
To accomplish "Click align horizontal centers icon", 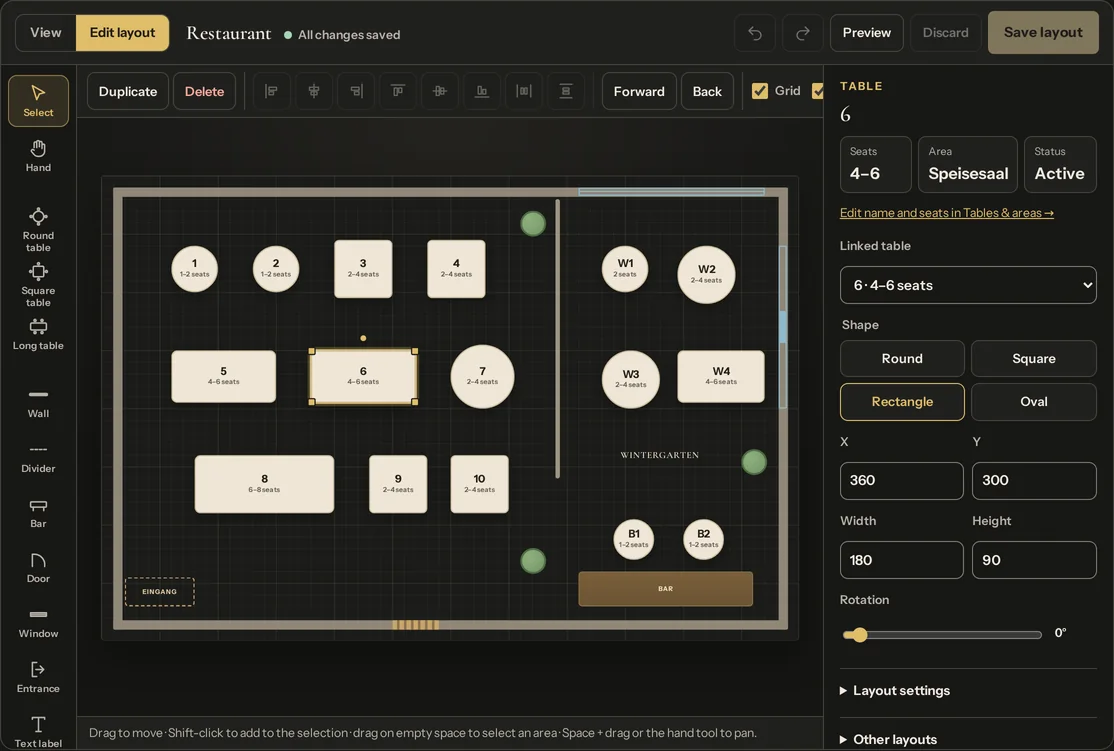I will 313,91.
